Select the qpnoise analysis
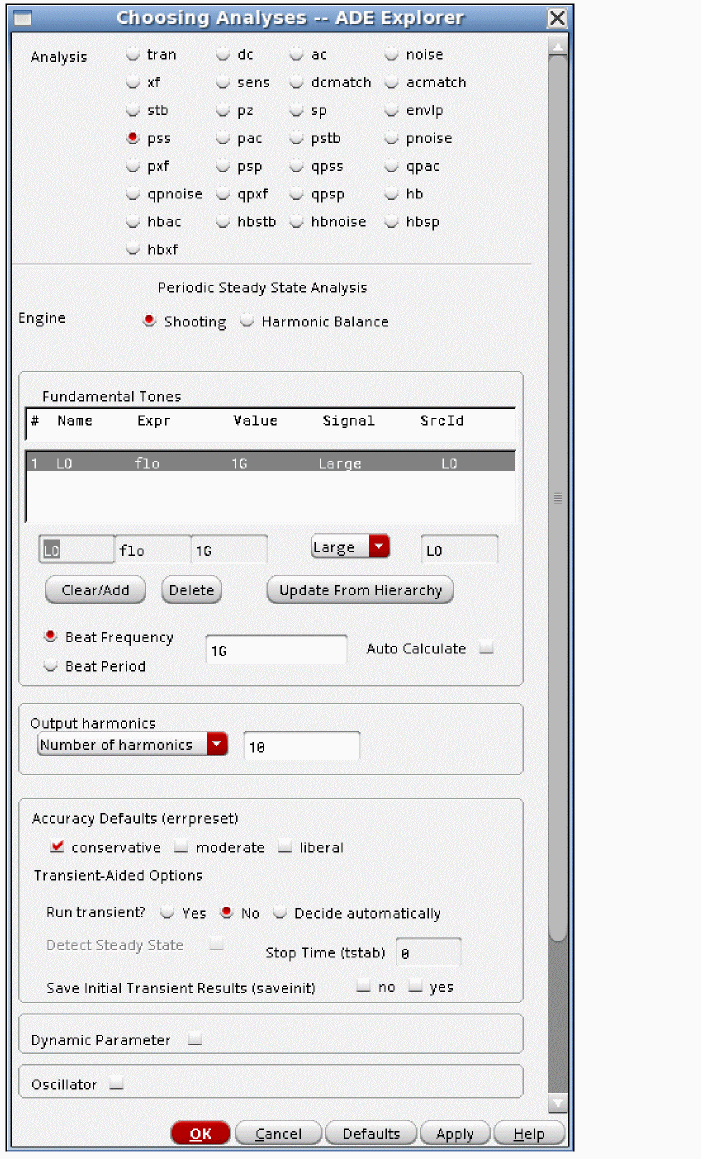701x1159 pixels. click(133, 194)
